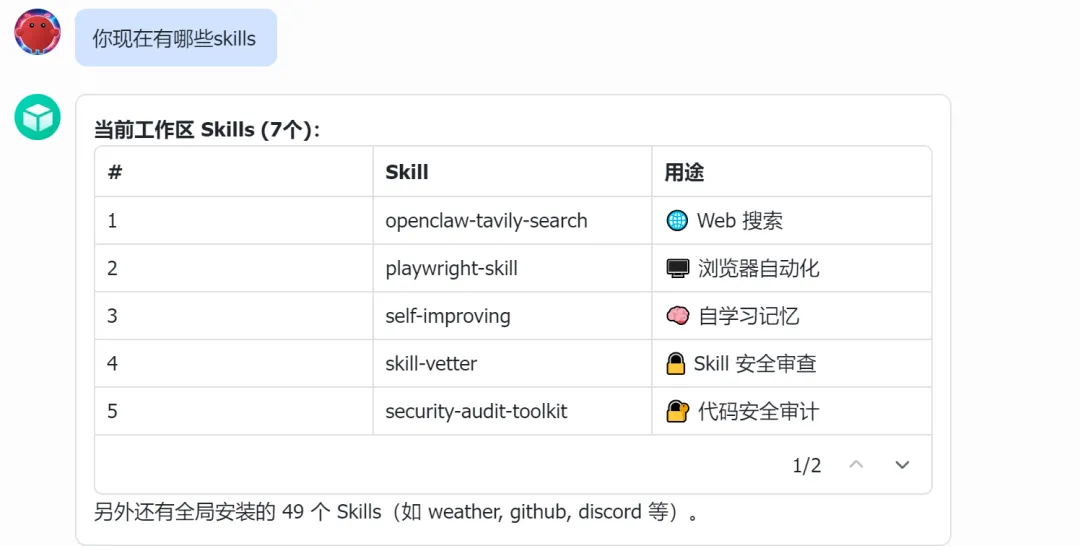Image resolution: width=1080 pixels, height=546 pixels.
Task: Click the globe icon beside Web 搜索
Action: click(x=677, y=221)
